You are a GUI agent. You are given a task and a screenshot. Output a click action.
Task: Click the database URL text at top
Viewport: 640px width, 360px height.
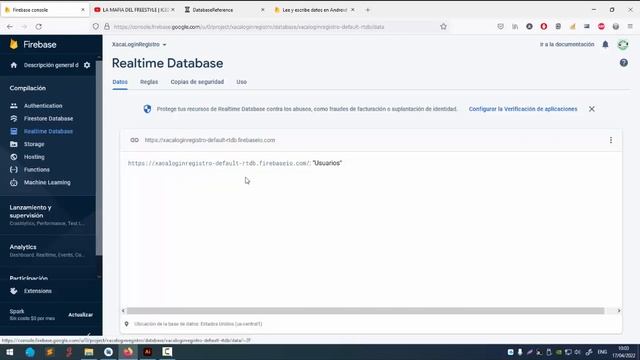[210, 140]
